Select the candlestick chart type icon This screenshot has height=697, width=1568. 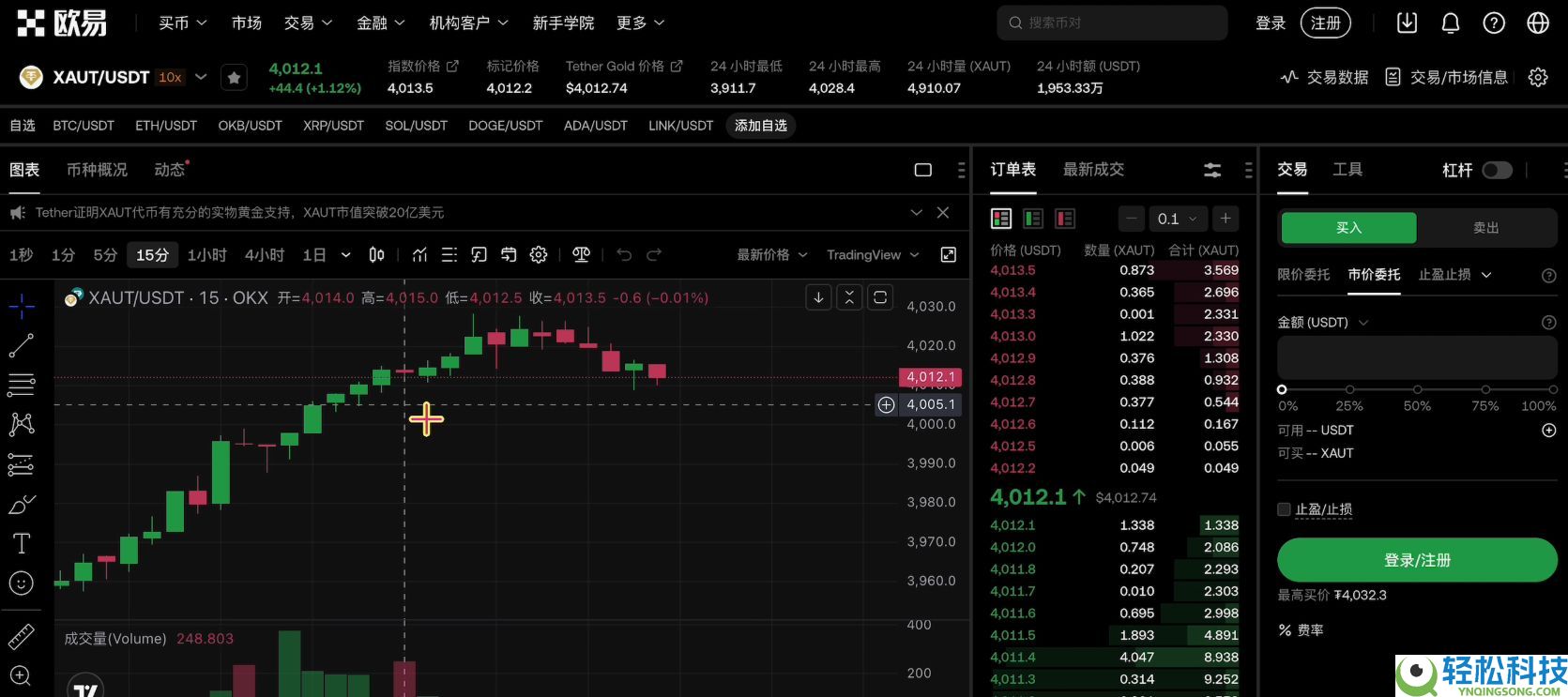click(376, 254)
